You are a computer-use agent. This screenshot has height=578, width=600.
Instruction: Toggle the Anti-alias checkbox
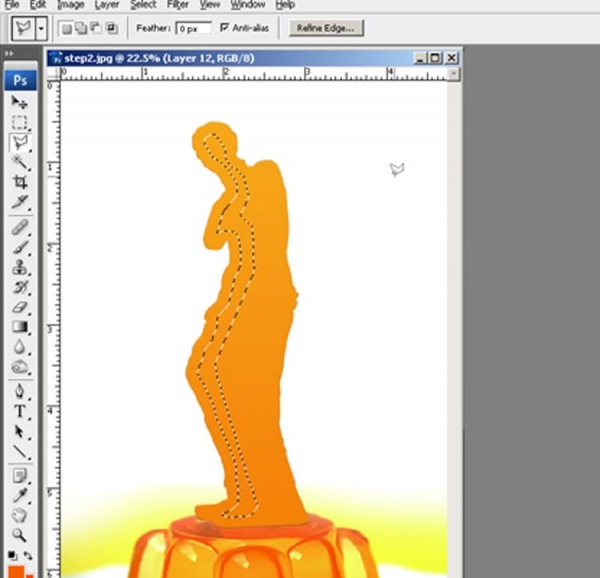click(x=224, y=28)
